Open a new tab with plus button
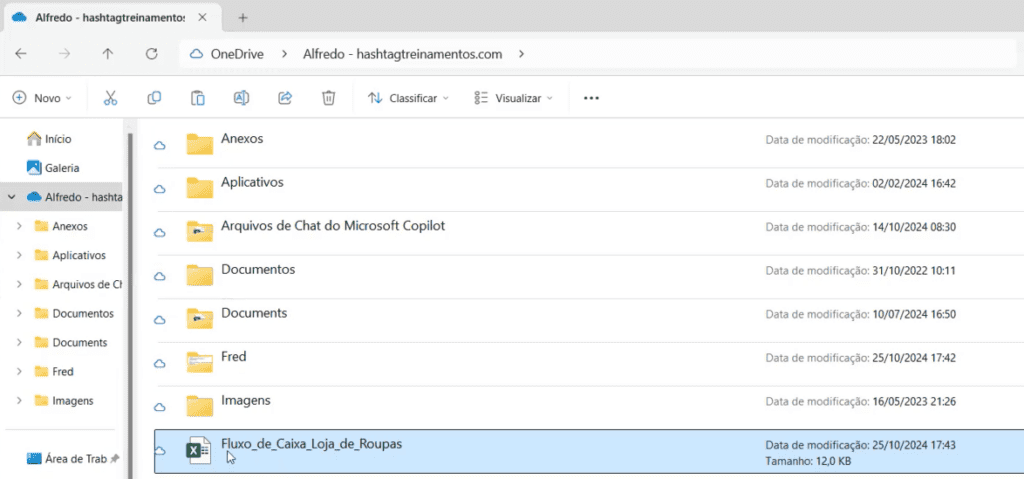Screen dimensions: 1024x479 coord(243,18)
